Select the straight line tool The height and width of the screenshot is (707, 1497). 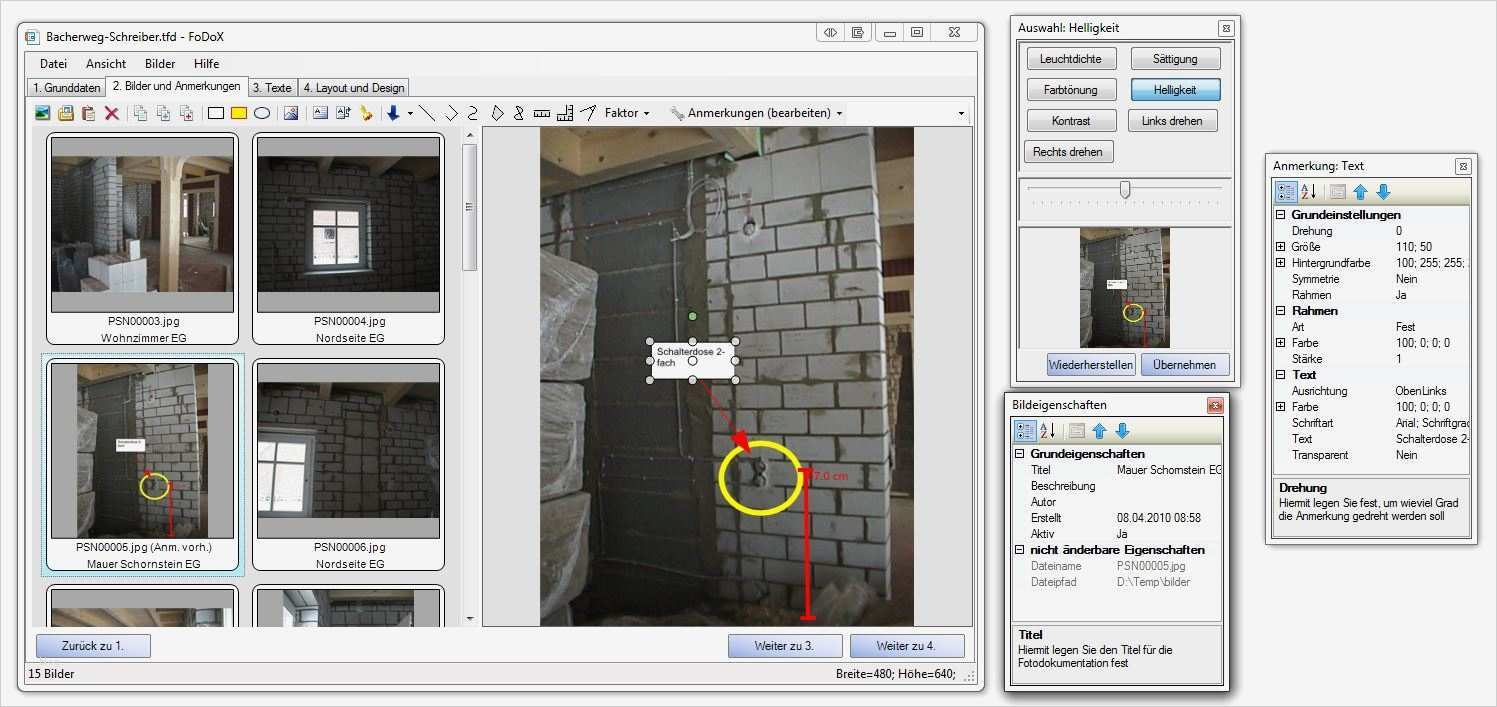point(427,113)
